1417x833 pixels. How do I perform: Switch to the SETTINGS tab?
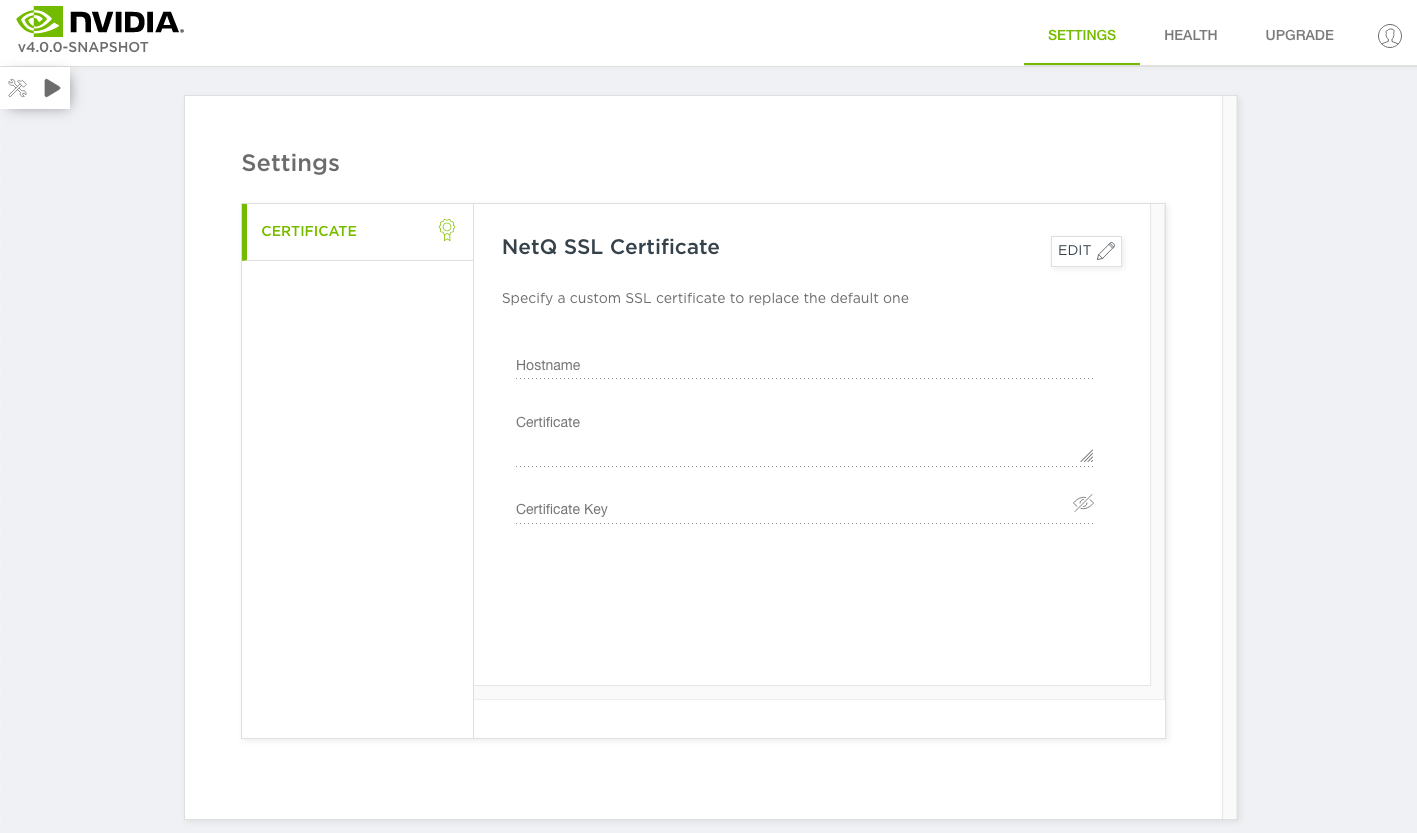tap(1081, 35)
